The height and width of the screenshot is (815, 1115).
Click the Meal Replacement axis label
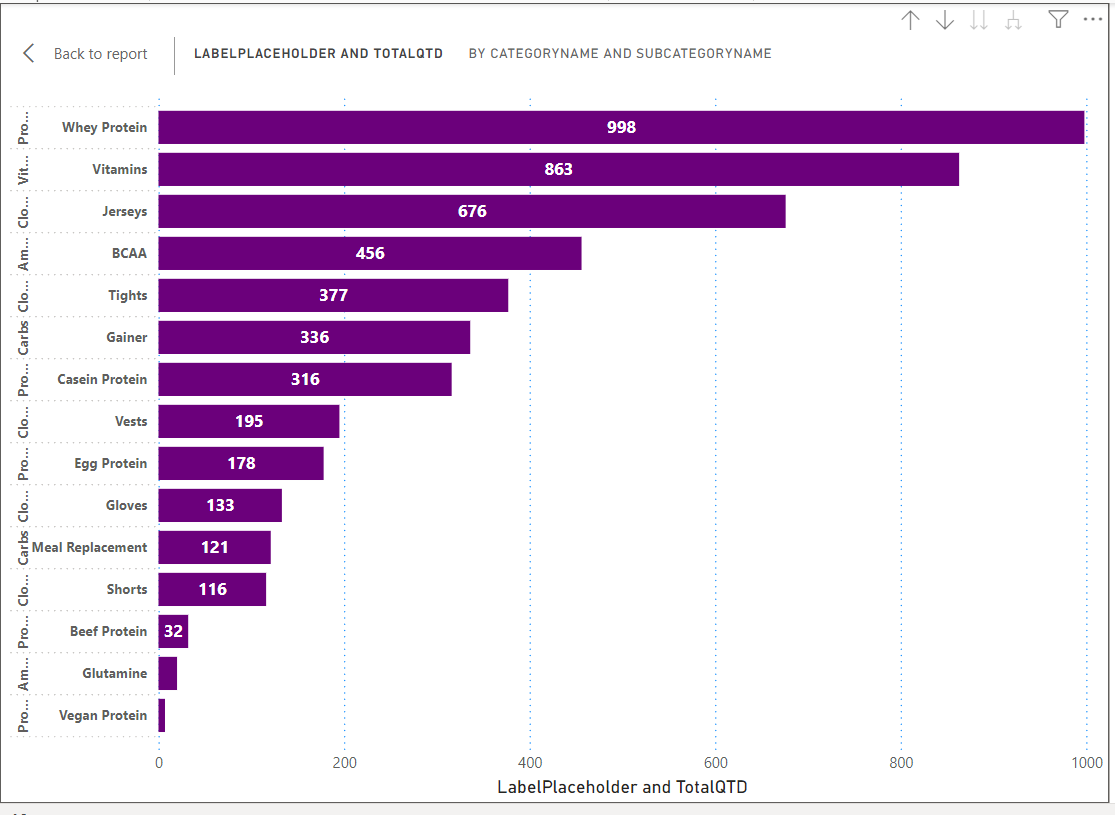(x=90, y=547)
